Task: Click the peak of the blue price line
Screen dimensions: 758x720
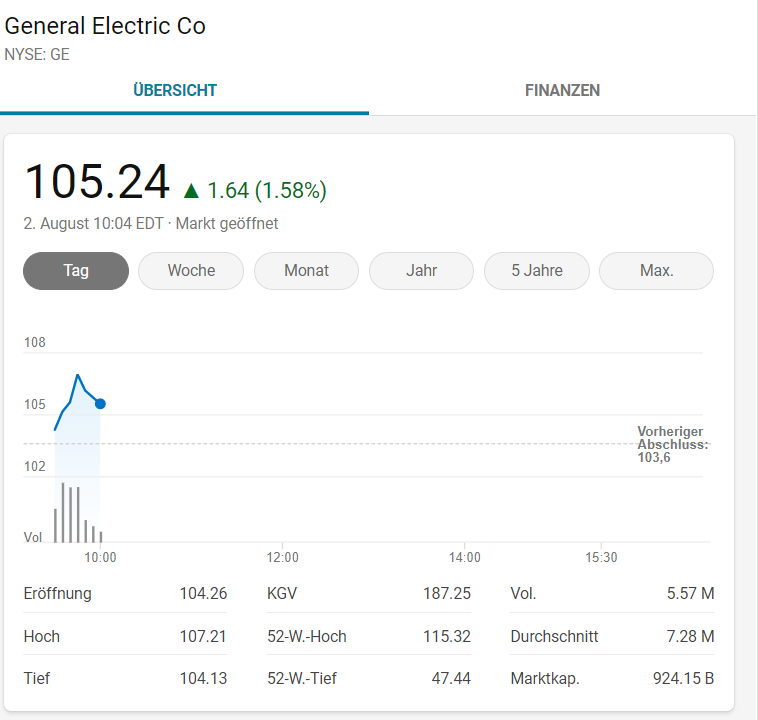Action: coord(77,375)
